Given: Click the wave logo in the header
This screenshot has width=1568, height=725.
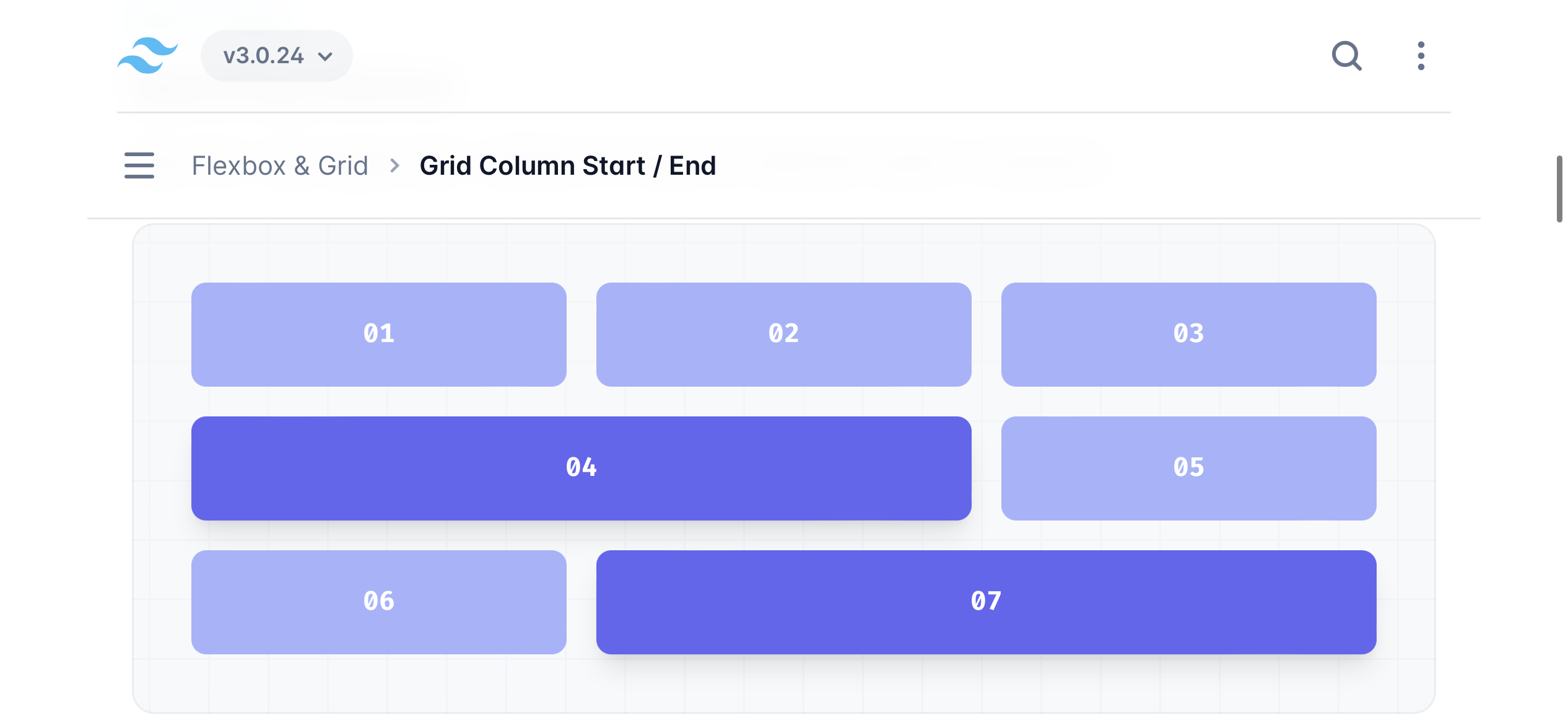Looking at the screenshot, I should click(147, 56).
